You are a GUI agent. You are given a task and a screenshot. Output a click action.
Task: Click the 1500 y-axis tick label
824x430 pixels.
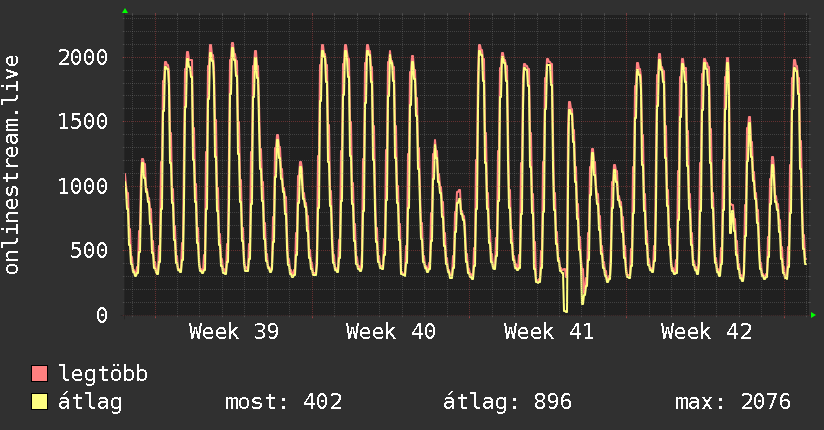[83, 122]
